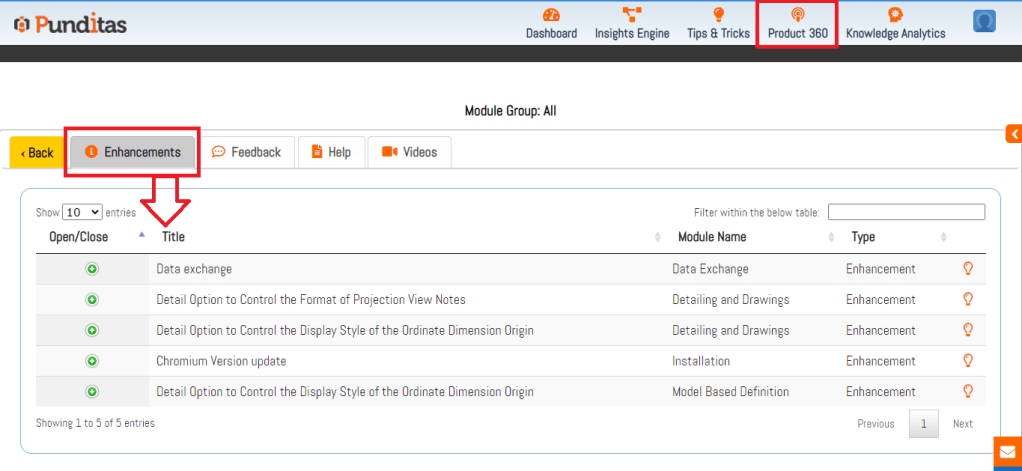Expand the Chromium Version update row
The height and width of the screenshot is (471, 1022).
(x=92, y=361)
